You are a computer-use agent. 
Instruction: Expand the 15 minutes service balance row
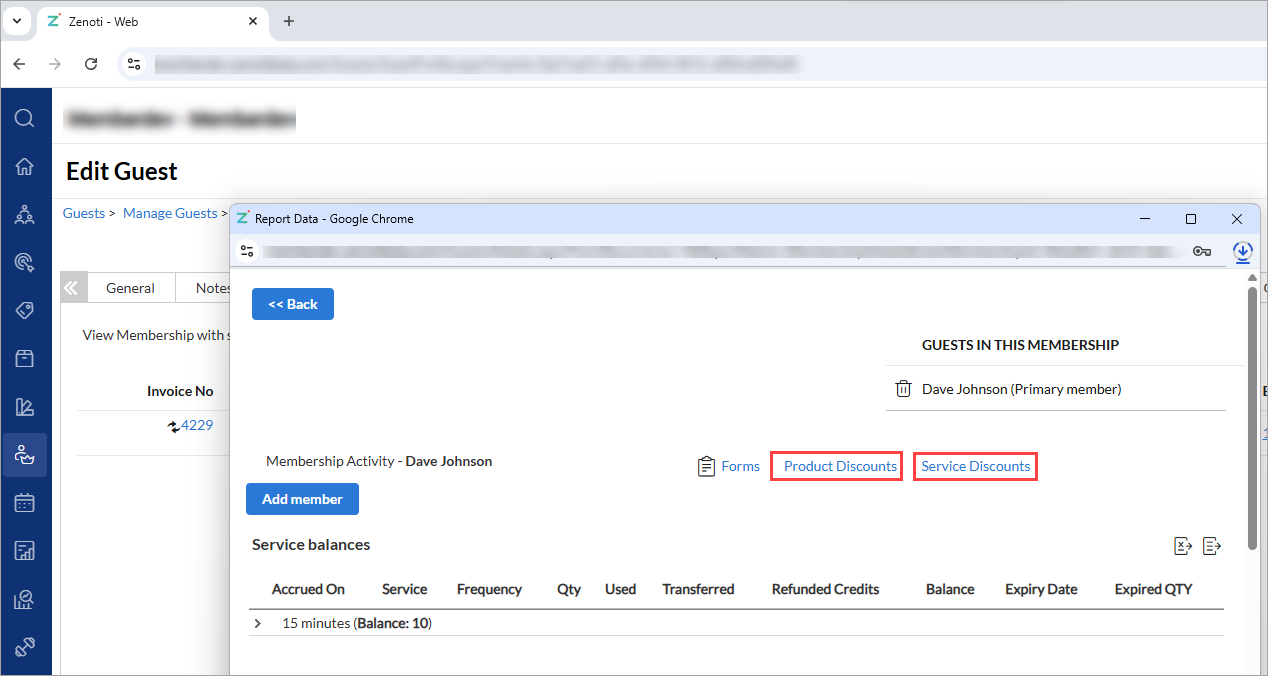(258, 623)
